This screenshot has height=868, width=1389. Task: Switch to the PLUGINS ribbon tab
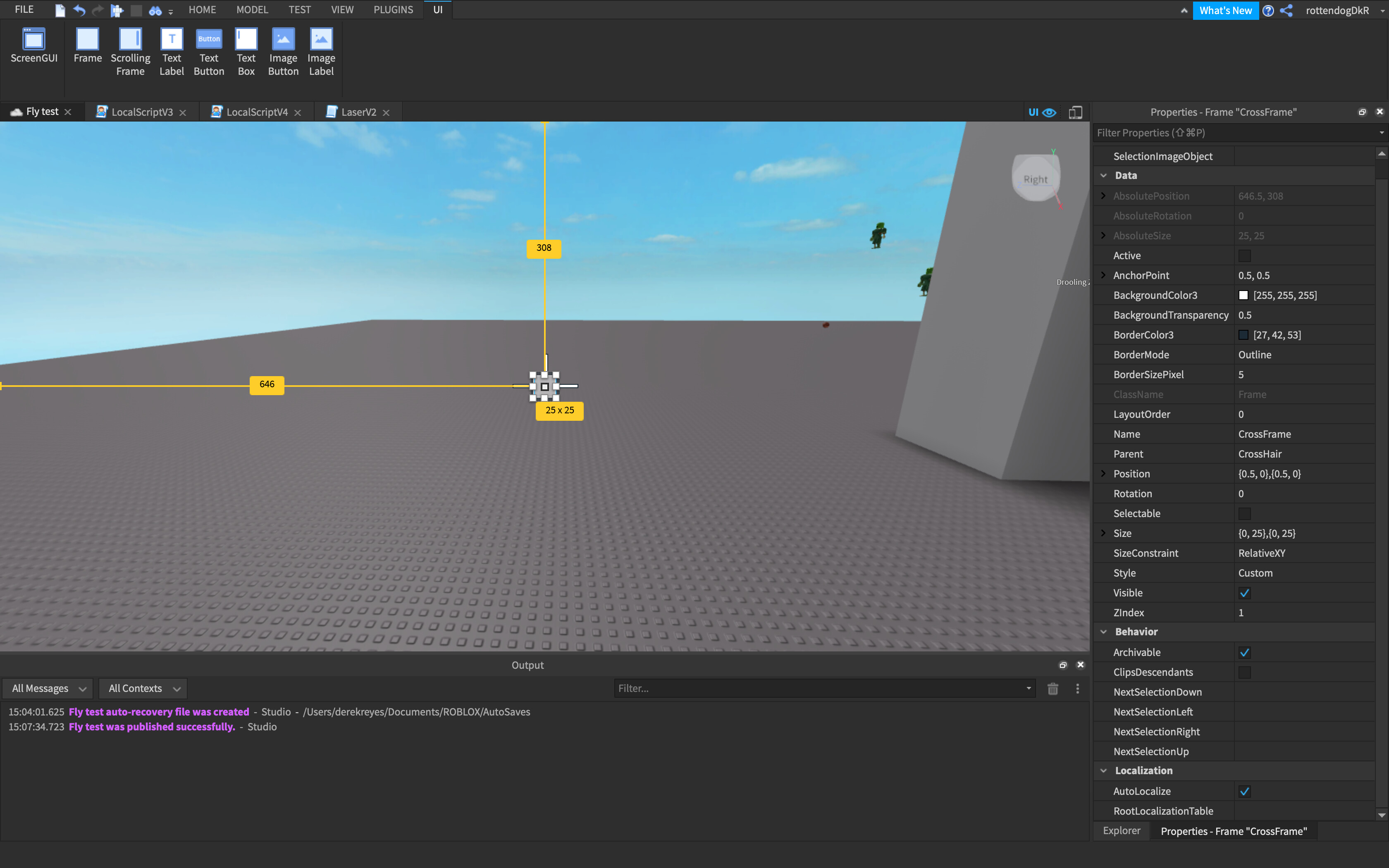pos(393,10)
